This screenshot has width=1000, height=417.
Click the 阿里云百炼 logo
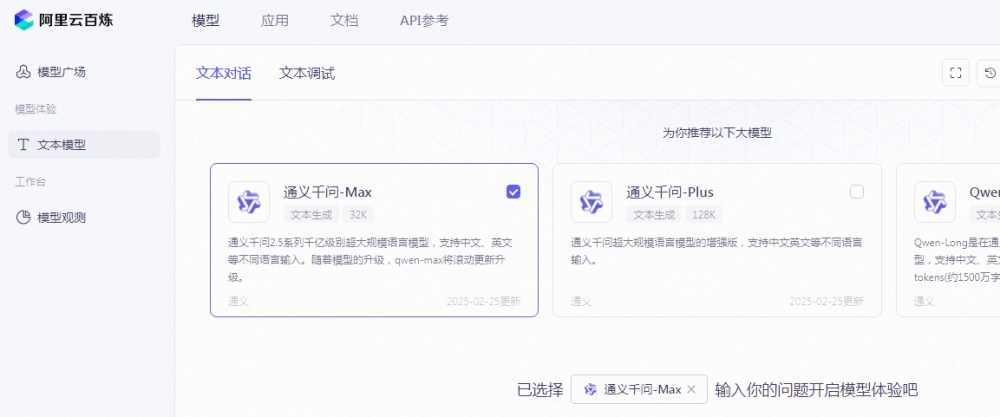click(63, 20)
